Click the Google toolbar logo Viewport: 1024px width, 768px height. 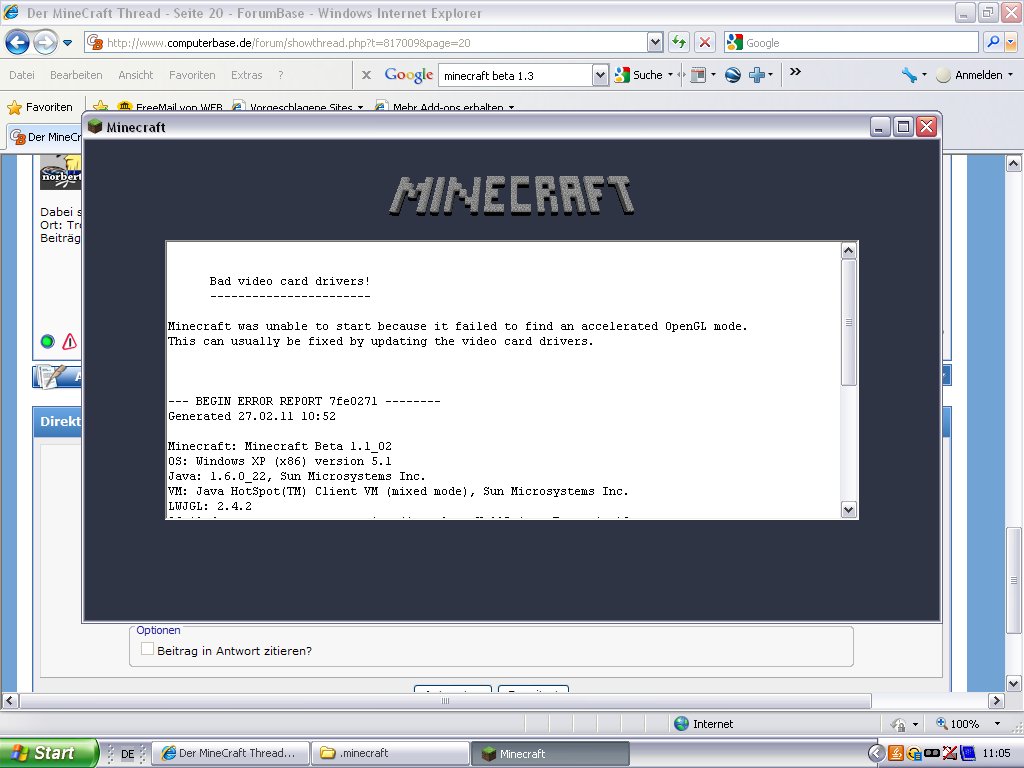point(409,75)
